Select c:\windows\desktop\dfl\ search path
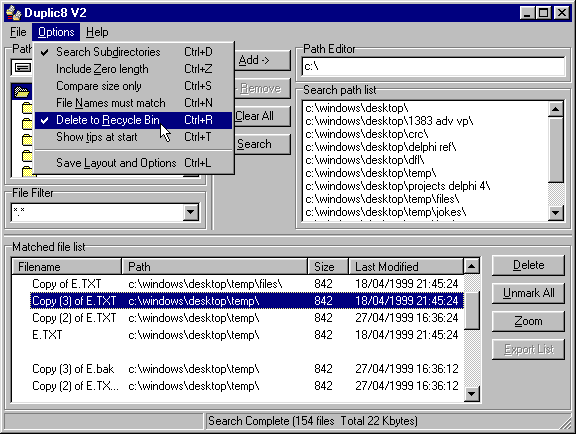Screen dimensions: 576x434 pyautogui.click(x=365, y=160)
